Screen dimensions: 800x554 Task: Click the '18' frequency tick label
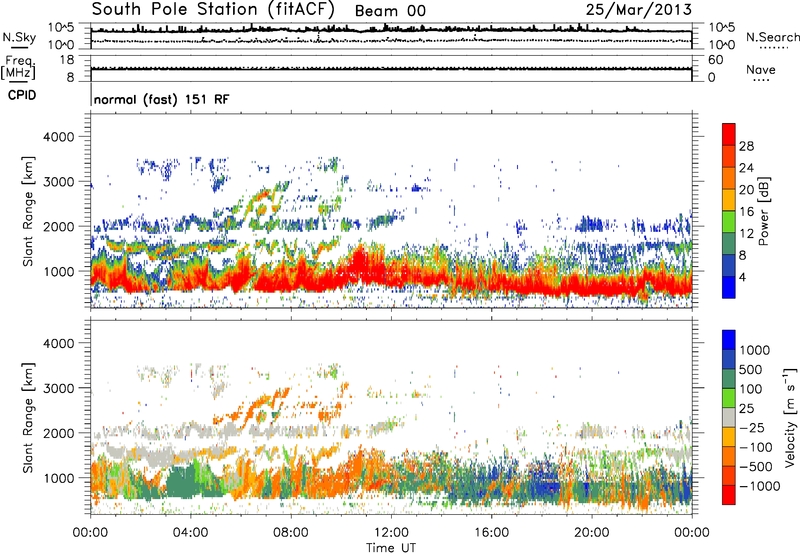(x=67, y=60)
